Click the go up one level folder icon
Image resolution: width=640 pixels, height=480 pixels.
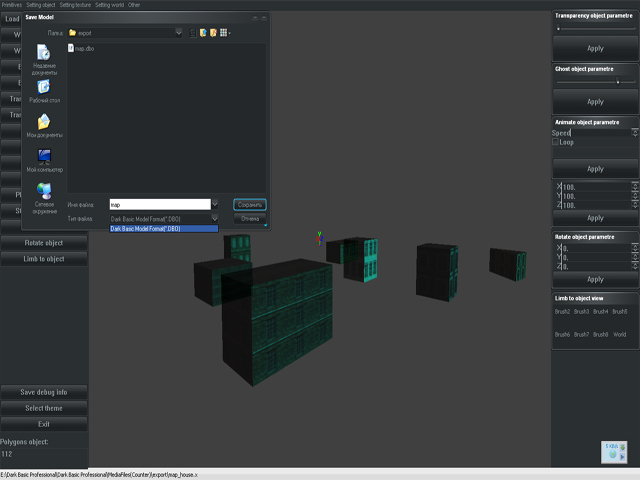point(202,32)
